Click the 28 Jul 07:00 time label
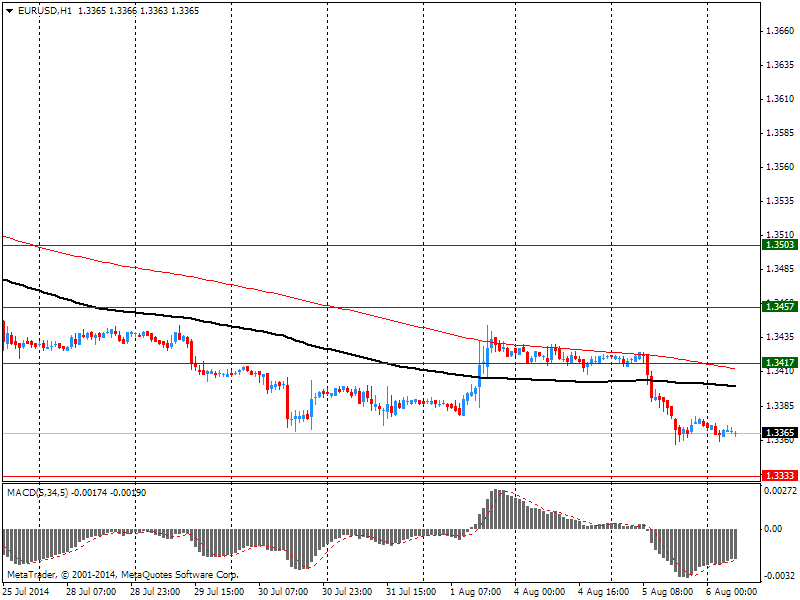The width and height of the screenshot is (800, 600). coord(91,592)
